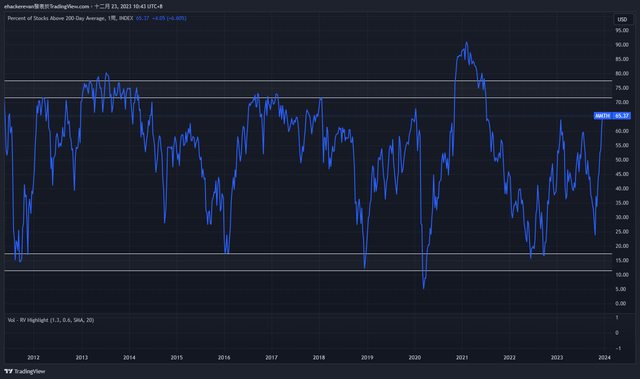Viewport: 640px width, 379px height.
Task: Click the Vol - RV Highlight indicator label
Action: click(51, 320)
